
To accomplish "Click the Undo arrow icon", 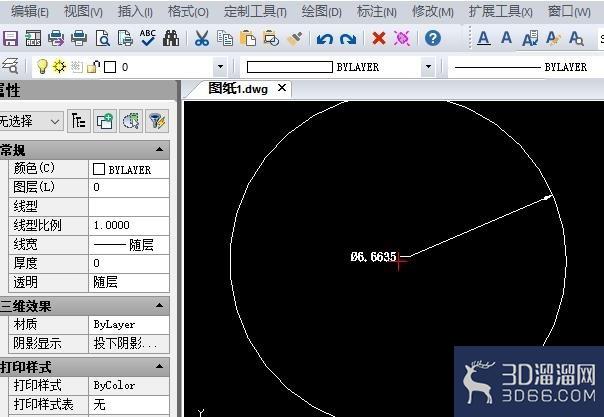I will 324,39.
